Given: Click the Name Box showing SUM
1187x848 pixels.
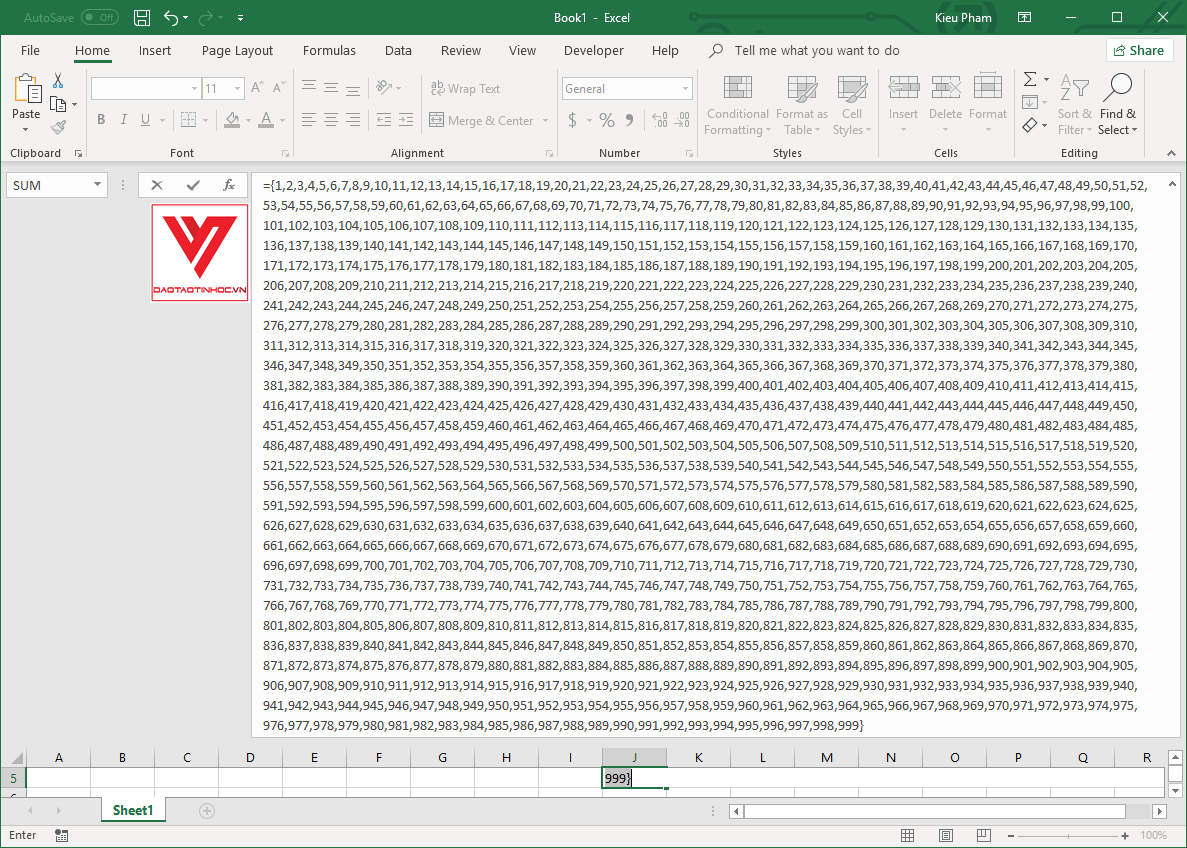Looking at the screenshot, I should 57,185.
